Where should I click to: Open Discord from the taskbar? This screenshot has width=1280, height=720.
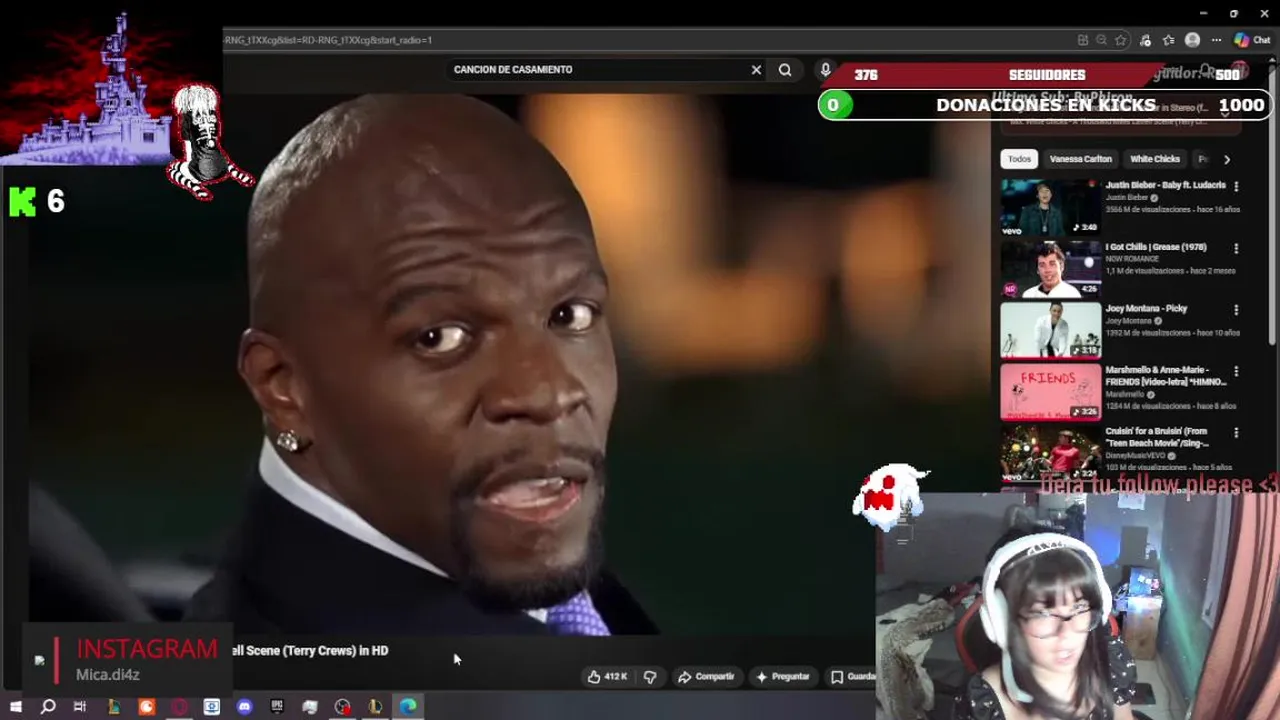point(245,707)
